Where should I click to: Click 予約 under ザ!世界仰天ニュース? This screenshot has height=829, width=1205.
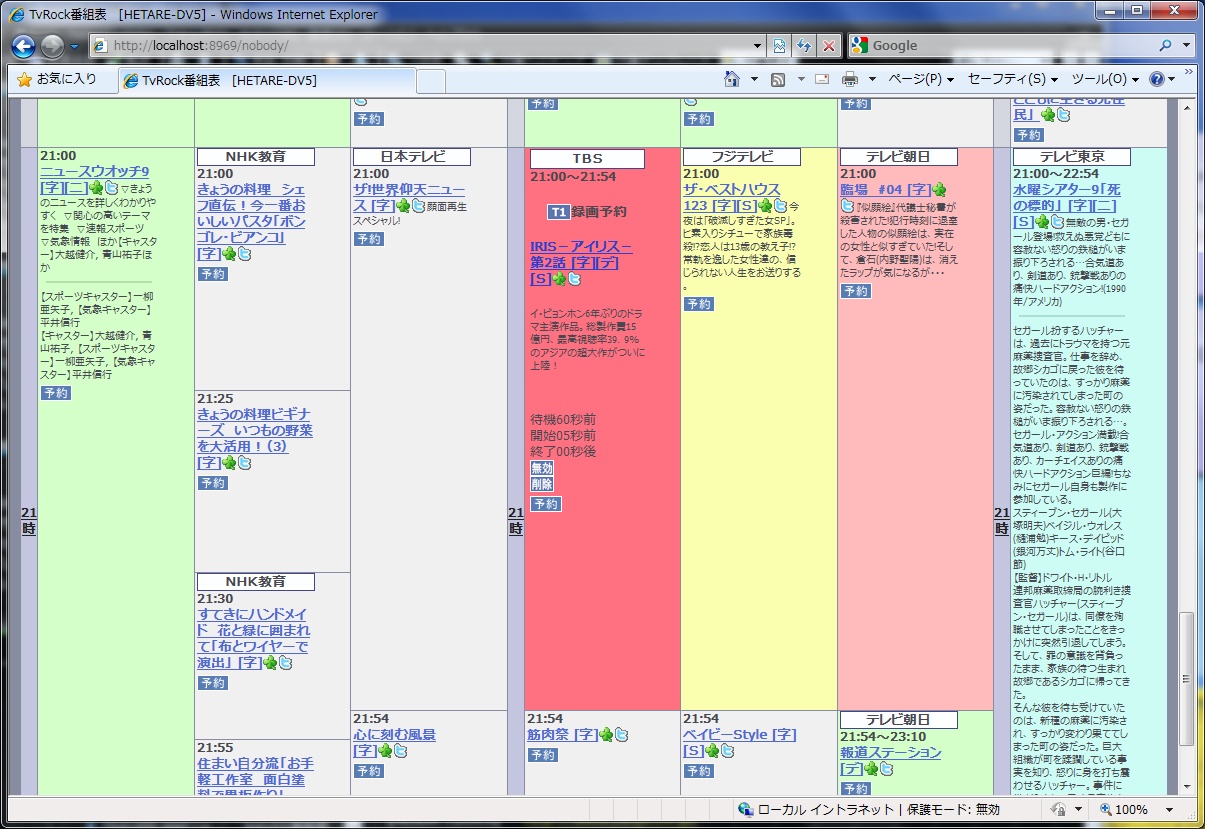[369, 239]
